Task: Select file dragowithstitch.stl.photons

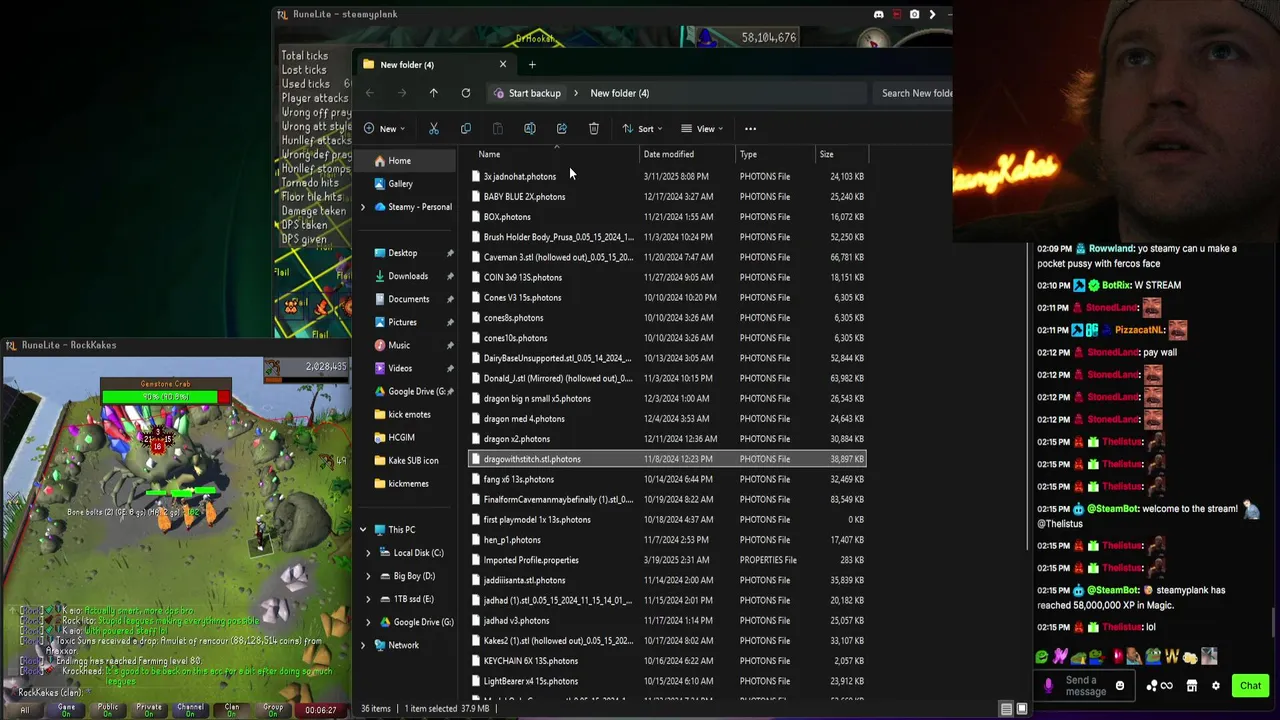Action: click(667, 459)
